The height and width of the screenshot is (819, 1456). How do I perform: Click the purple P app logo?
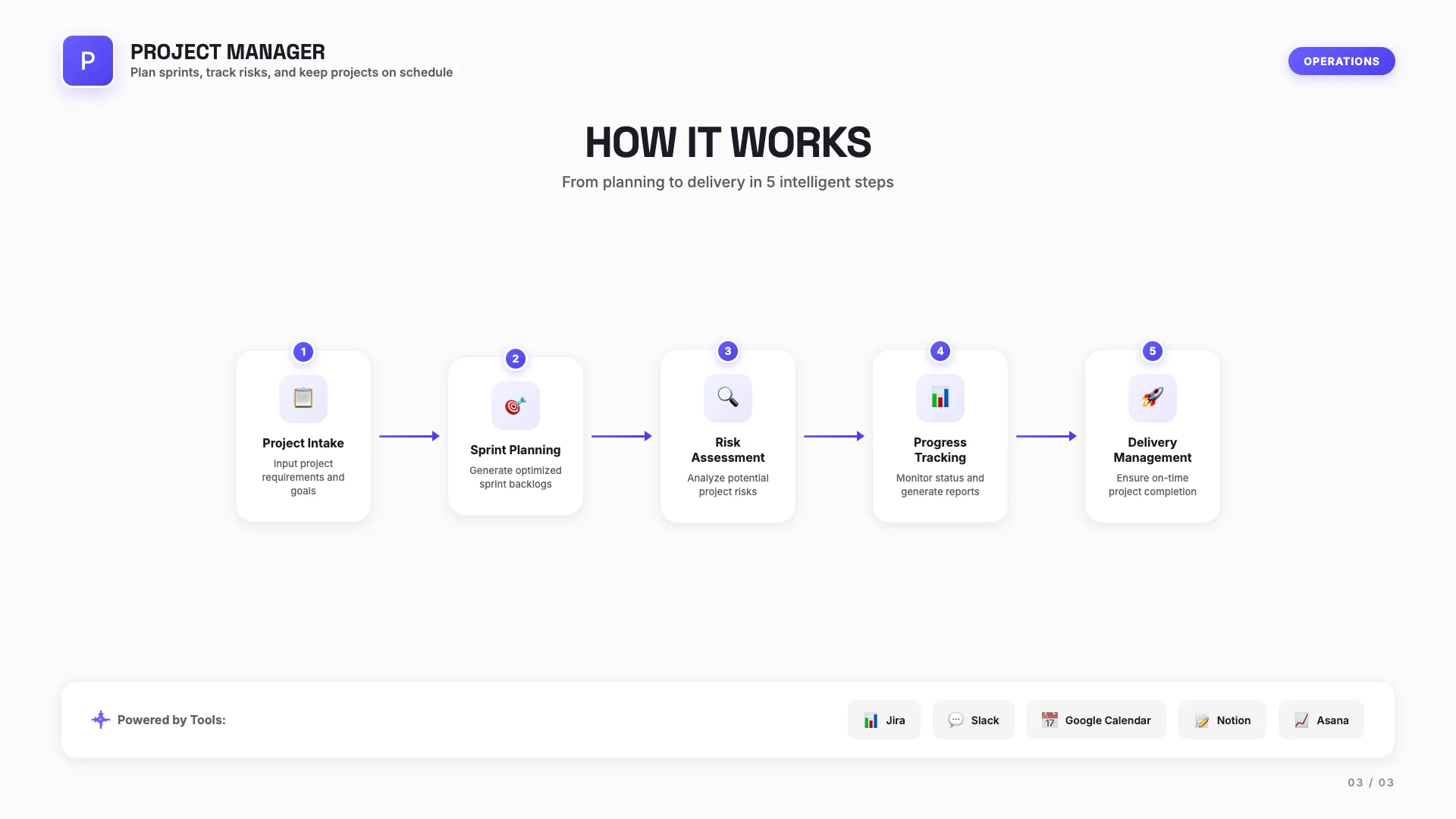point(88,61)
